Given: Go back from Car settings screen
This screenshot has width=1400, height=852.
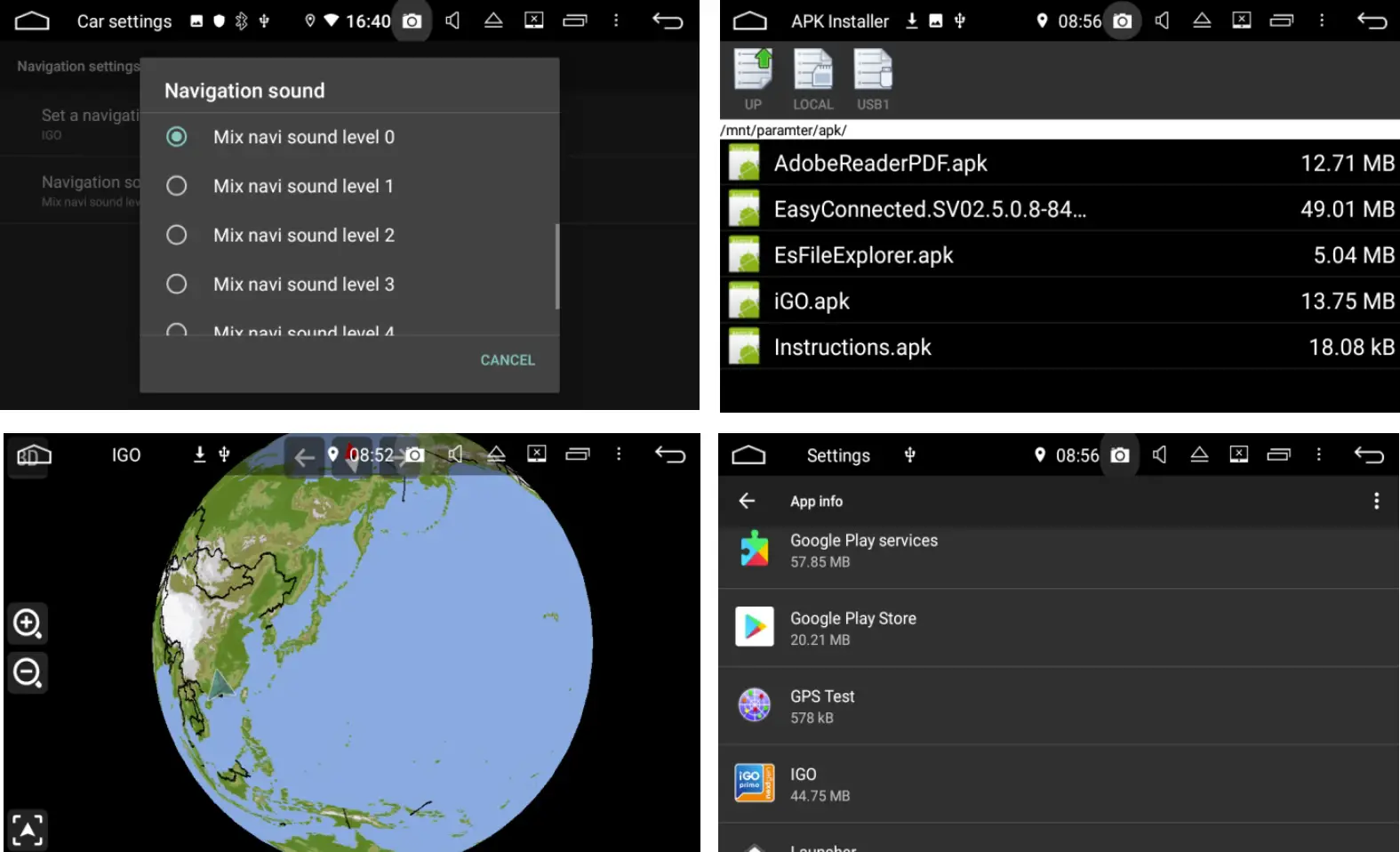Looking at the screenshot, I should point(668,20).
